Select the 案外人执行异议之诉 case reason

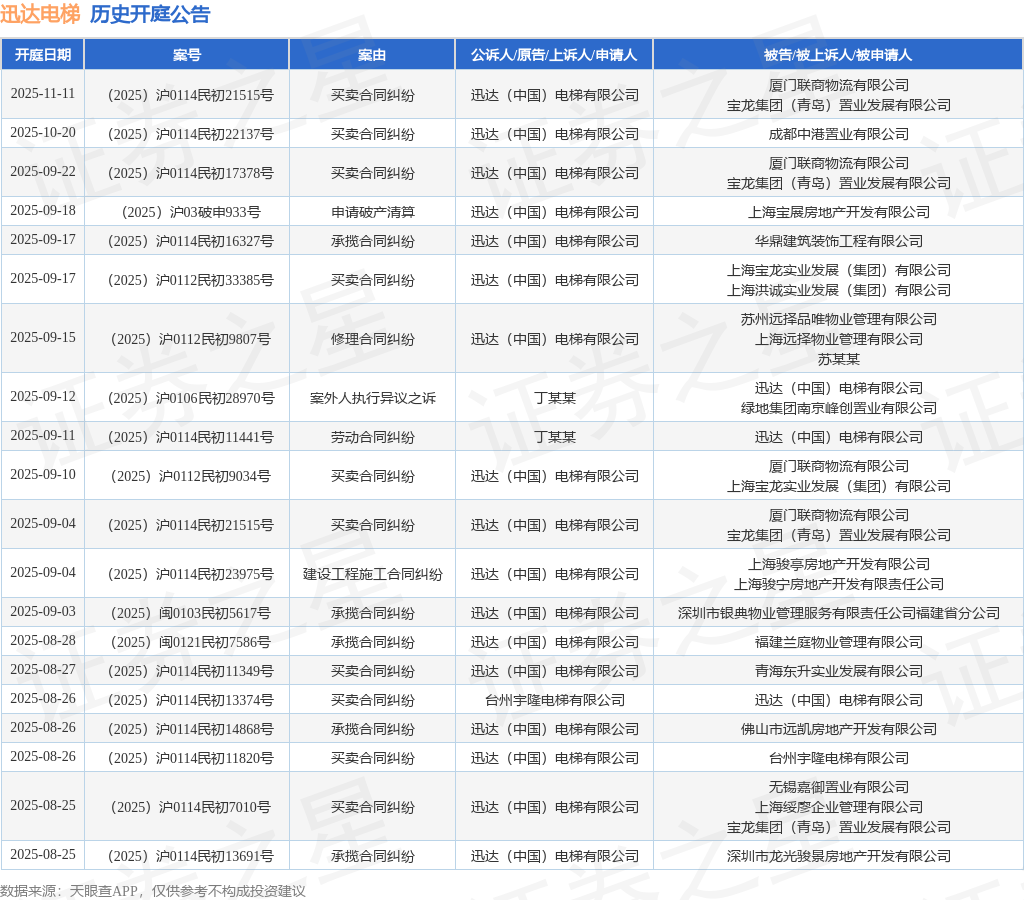coord(371,397)
